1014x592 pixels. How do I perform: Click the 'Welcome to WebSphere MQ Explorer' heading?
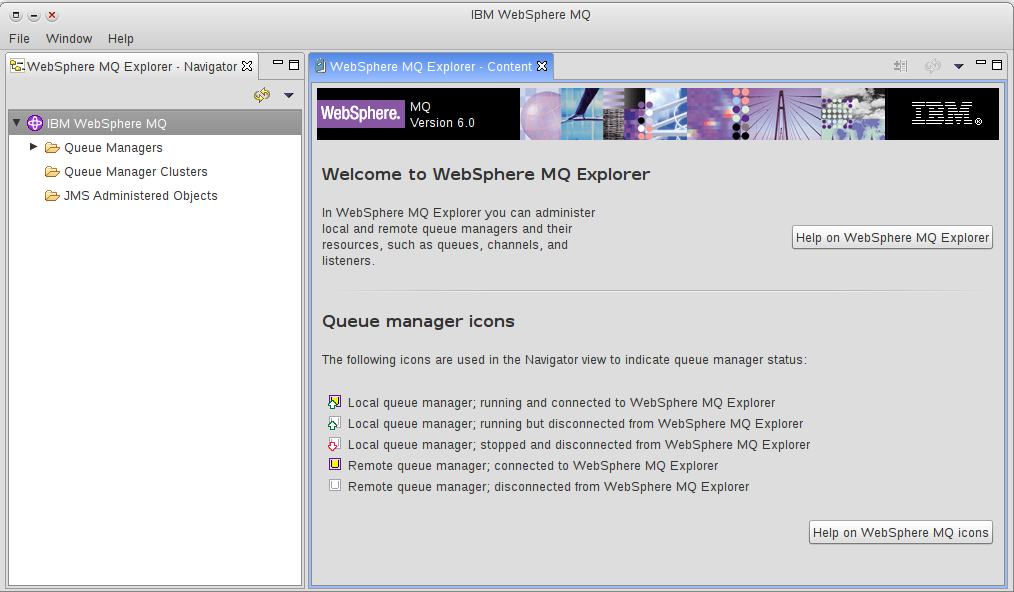coord(486,174)
